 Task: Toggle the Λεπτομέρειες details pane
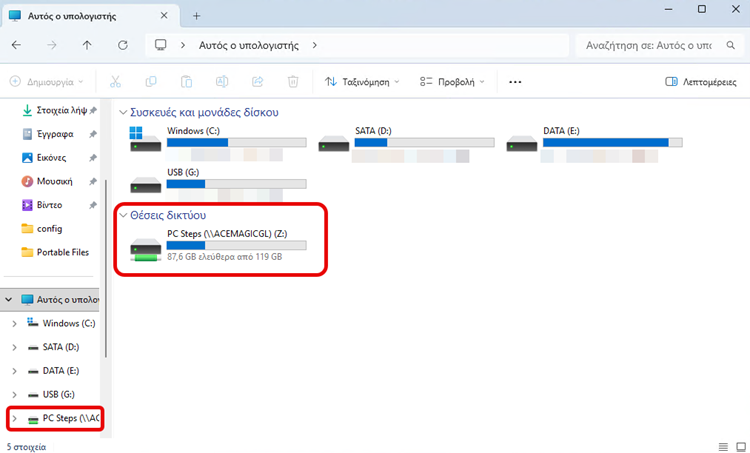(x=701, y=82)
